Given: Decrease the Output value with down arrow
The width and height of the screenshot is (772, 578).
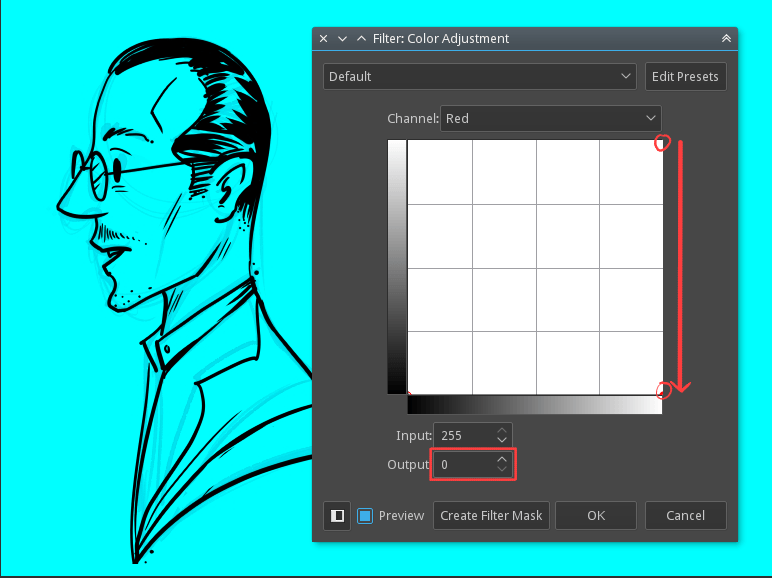Looking at the screenshot, I should [x=502, y=469].
